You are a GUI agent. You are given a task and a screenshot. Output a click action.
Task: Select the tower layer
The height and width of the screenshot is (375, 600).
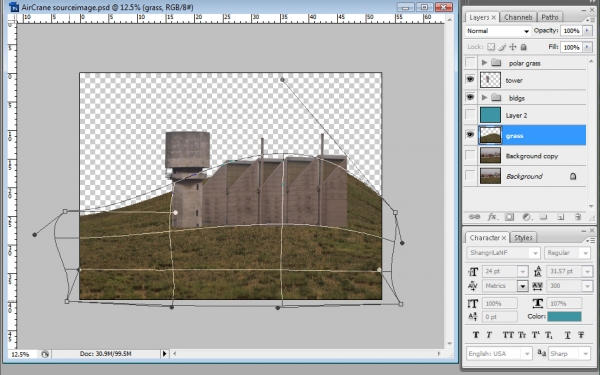pos(532,80)
